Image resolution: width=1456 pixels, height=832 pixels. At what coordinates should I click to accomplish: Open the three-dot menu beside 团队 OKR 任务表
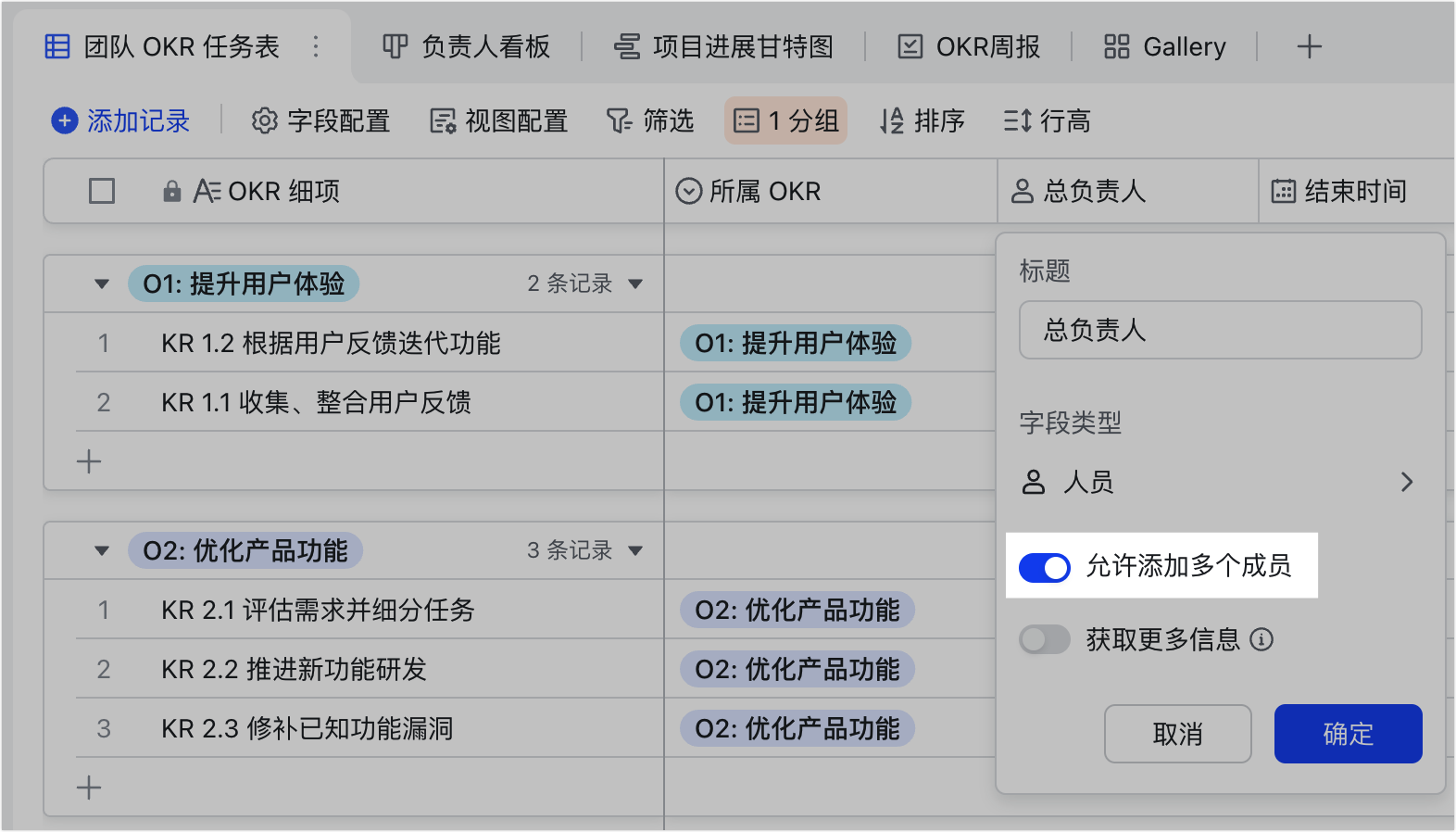click(x=316, y=46)
